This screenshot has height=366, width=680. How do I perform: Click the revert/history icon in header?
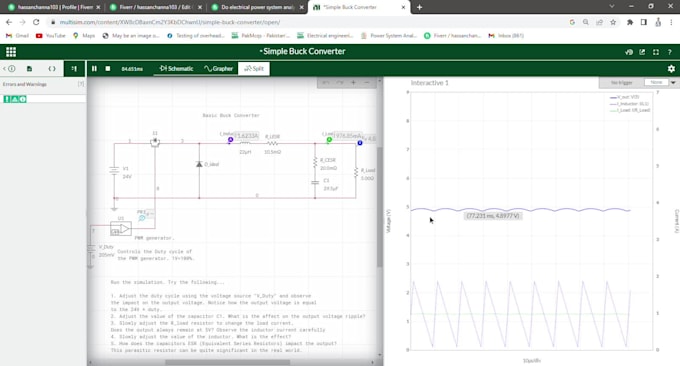tap(629, 52)
